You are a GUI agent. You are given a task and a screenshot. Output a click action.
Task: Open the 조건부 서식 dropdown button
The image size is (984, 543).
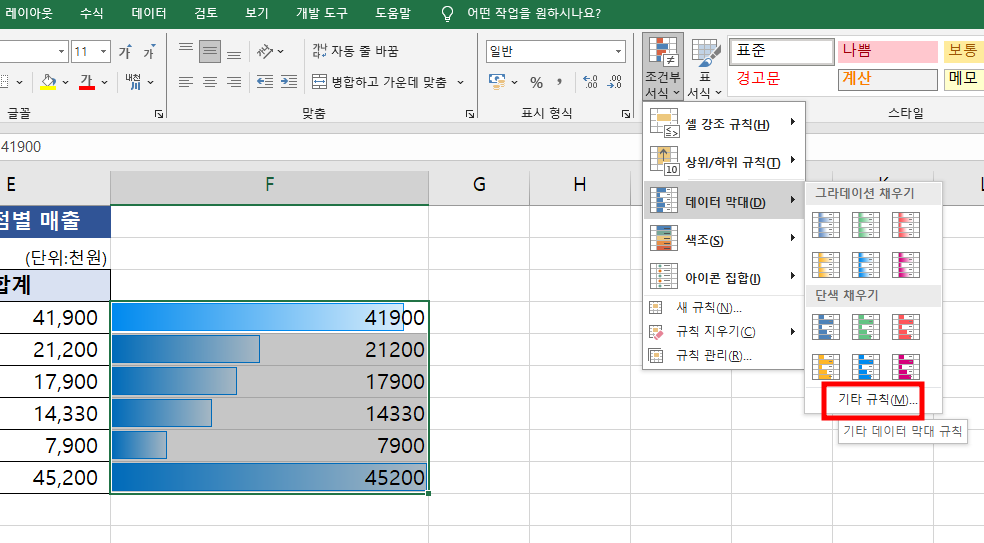pyautogui.click(x=663, y=67)
